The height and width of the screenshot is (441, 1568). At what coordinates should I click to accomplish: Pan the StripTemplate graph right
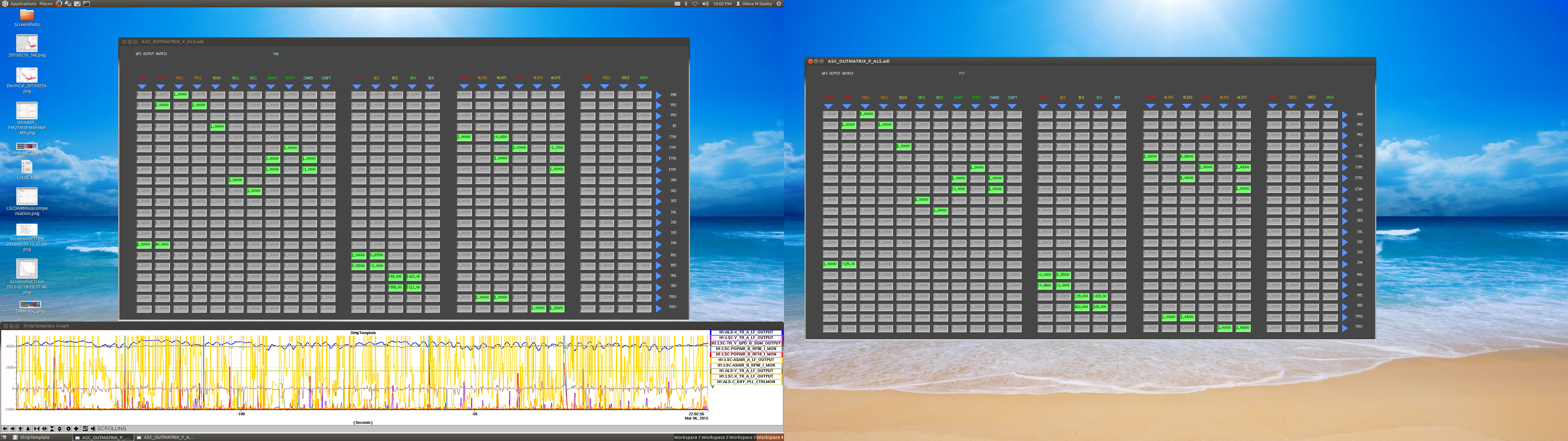(13, 429)
